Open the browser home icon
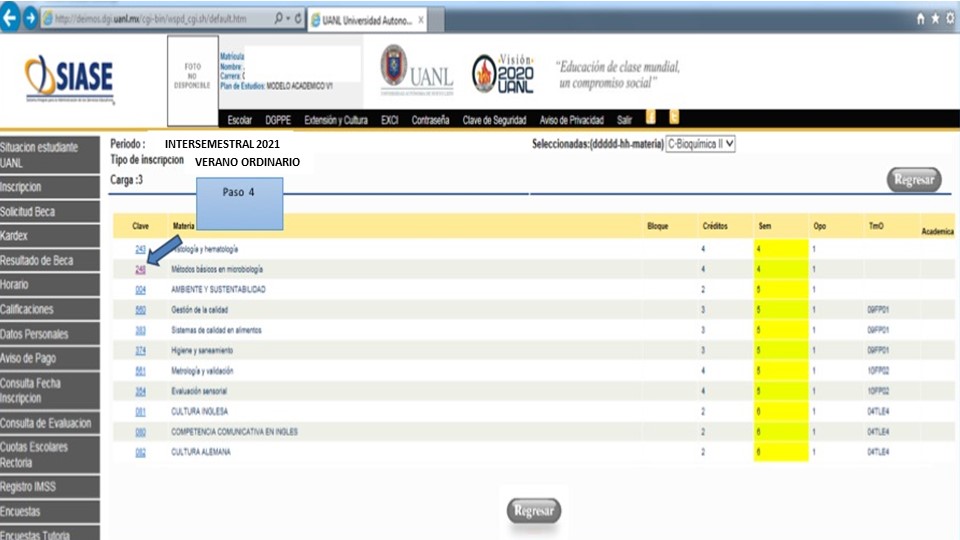This screenshot has width=960, height=540. pyautogui.click(x=921, y=18)
